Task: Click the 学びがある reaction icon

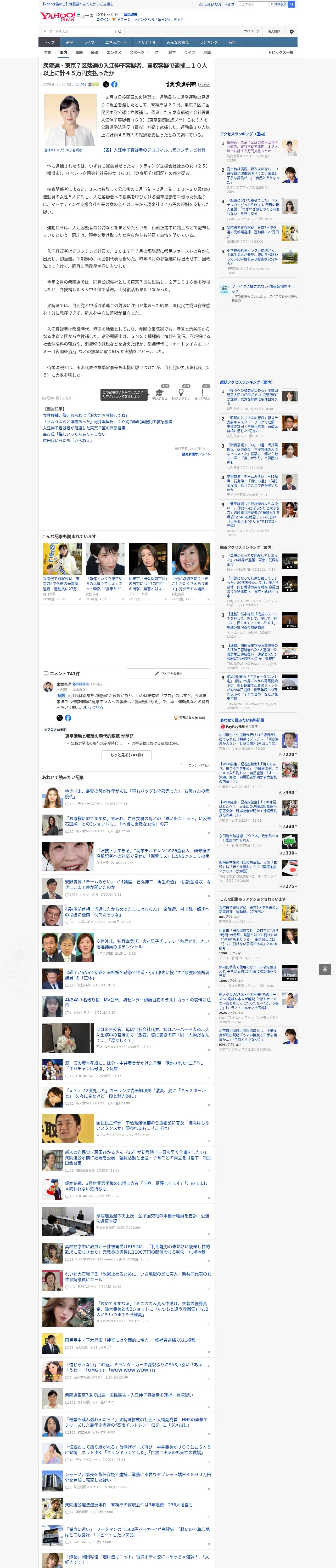Action: pyautogui.click(x=160, y=392)
